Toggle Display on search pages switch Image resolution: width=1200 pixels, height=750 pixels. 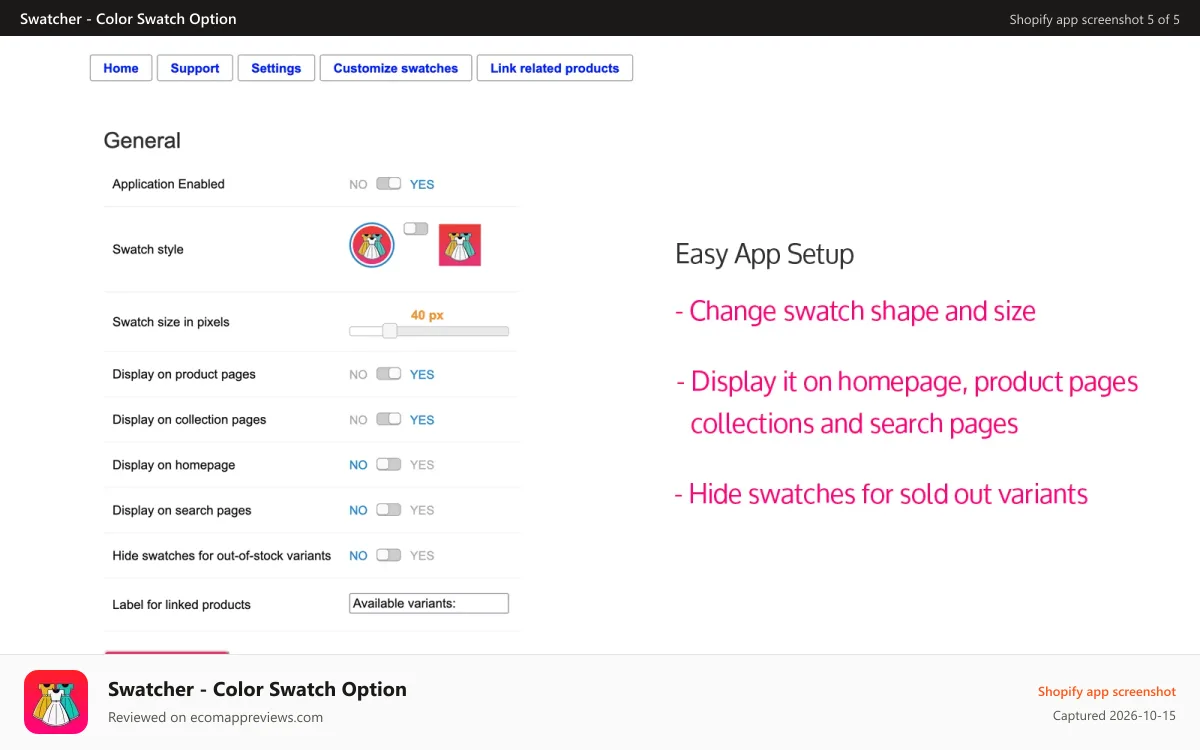(389, 510)
